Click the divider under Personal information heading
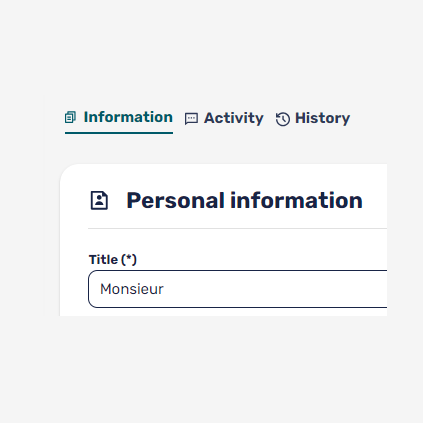Image resolution: width=423 pixels, height=423 pixels. click(238, 229)
